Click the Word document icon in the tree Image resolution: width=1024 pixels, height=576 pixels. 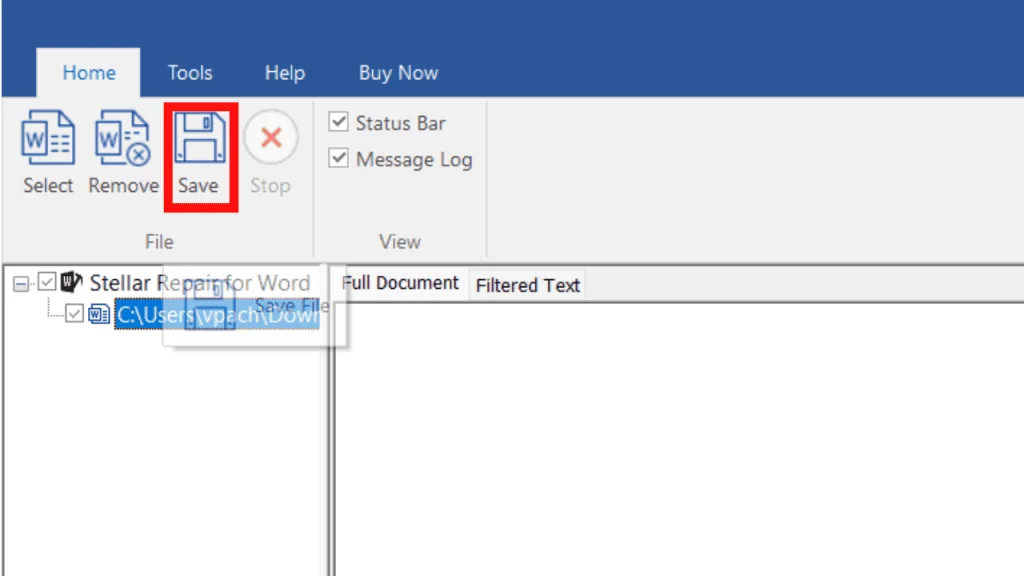pyautogui.click(x=98, y=313)
